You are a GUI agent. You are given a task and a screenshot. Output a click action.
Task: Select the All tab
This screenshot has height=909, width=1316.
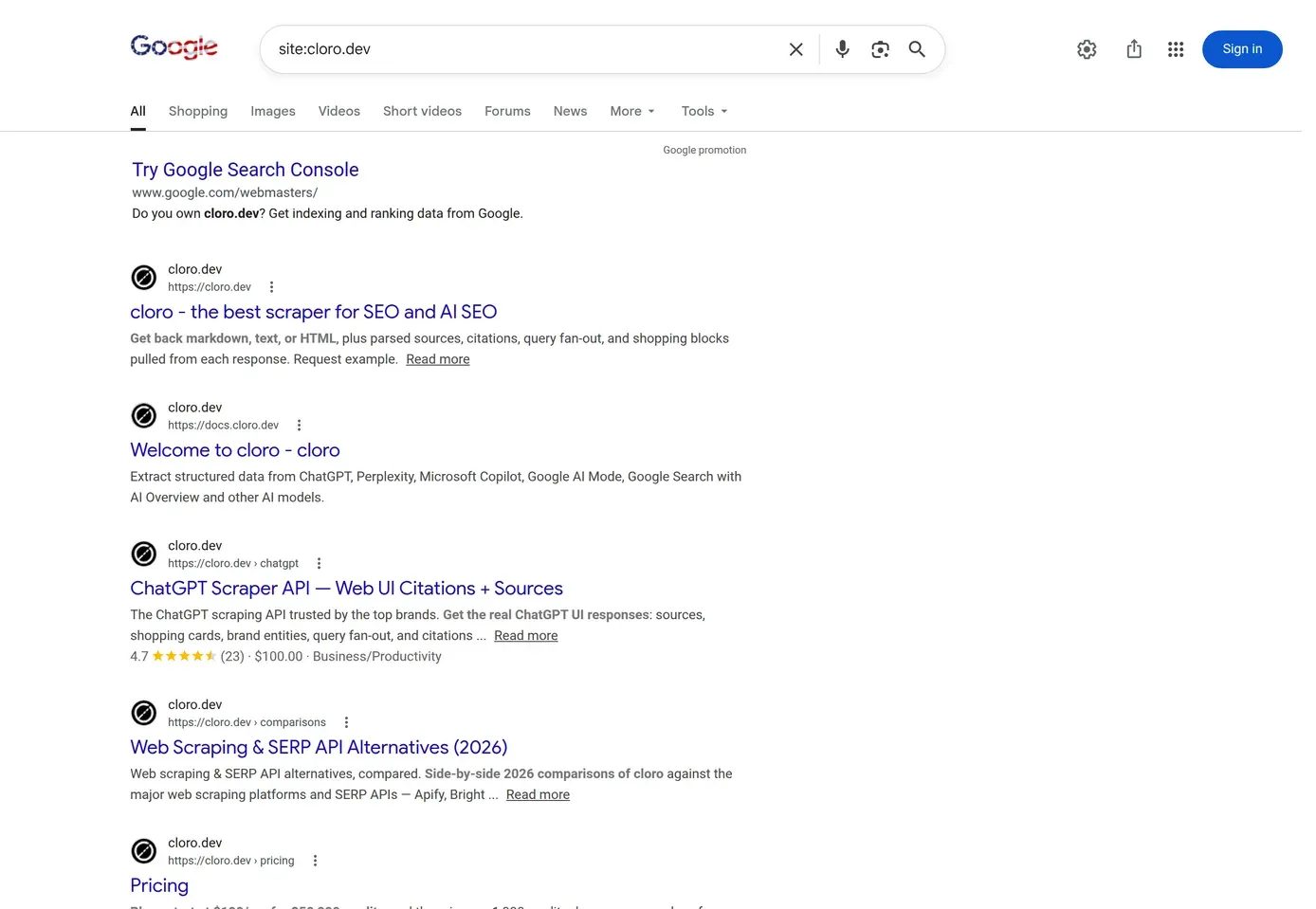tap(137, 111)
